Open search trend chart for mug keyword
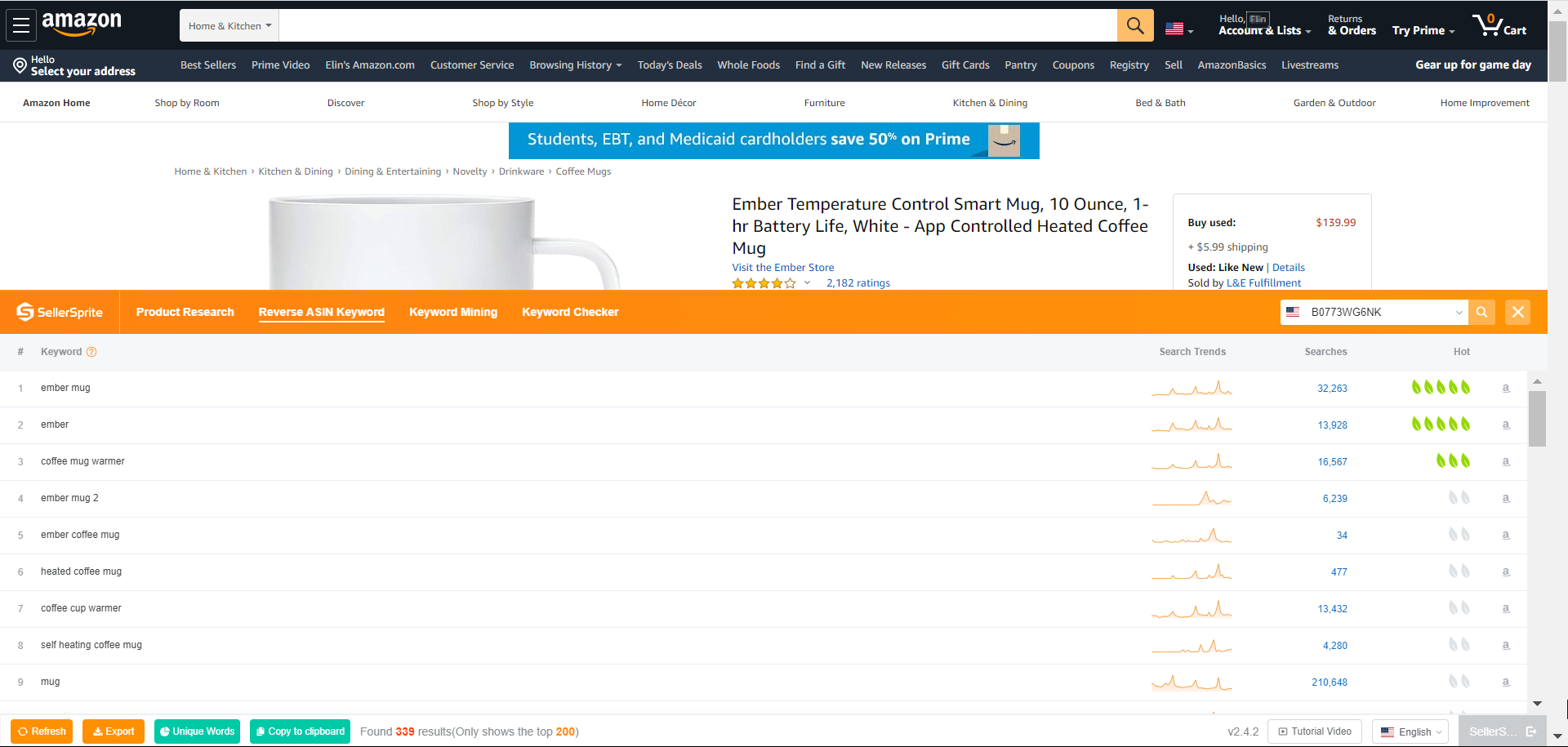Viewport: 1568px width, 747px height. 1192,682
